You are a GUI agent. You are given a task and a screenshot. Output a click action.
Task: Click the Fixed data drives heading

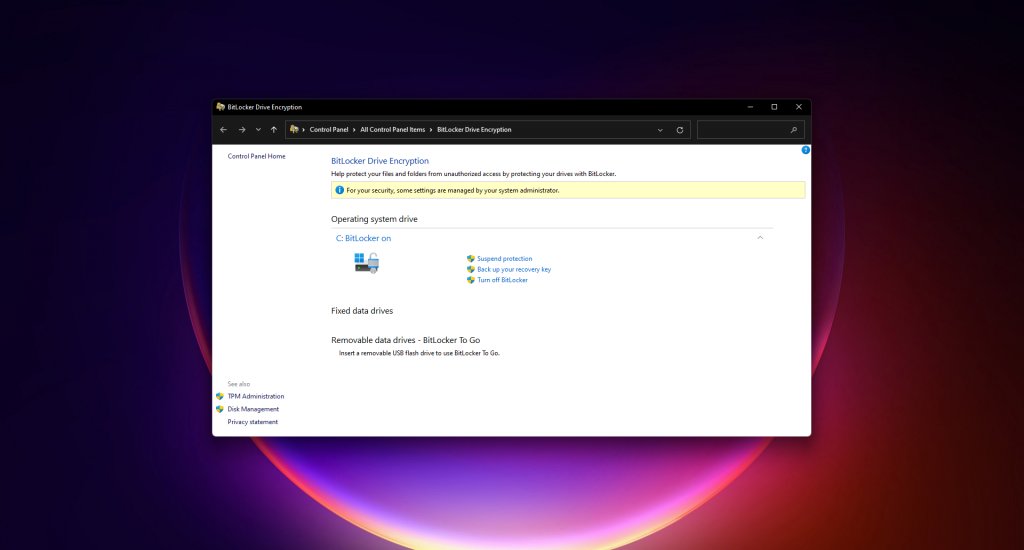(362, 311)
